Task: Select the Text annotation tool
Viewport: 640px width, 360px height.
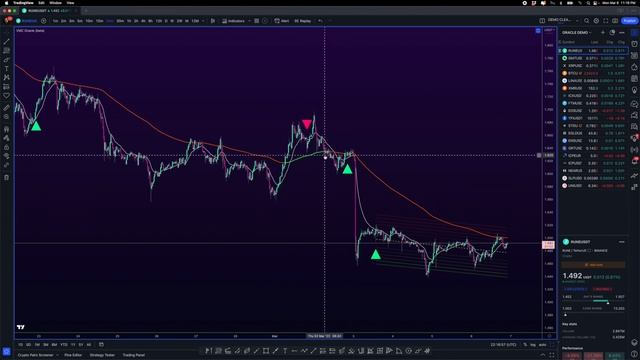Action: [7, 69]
